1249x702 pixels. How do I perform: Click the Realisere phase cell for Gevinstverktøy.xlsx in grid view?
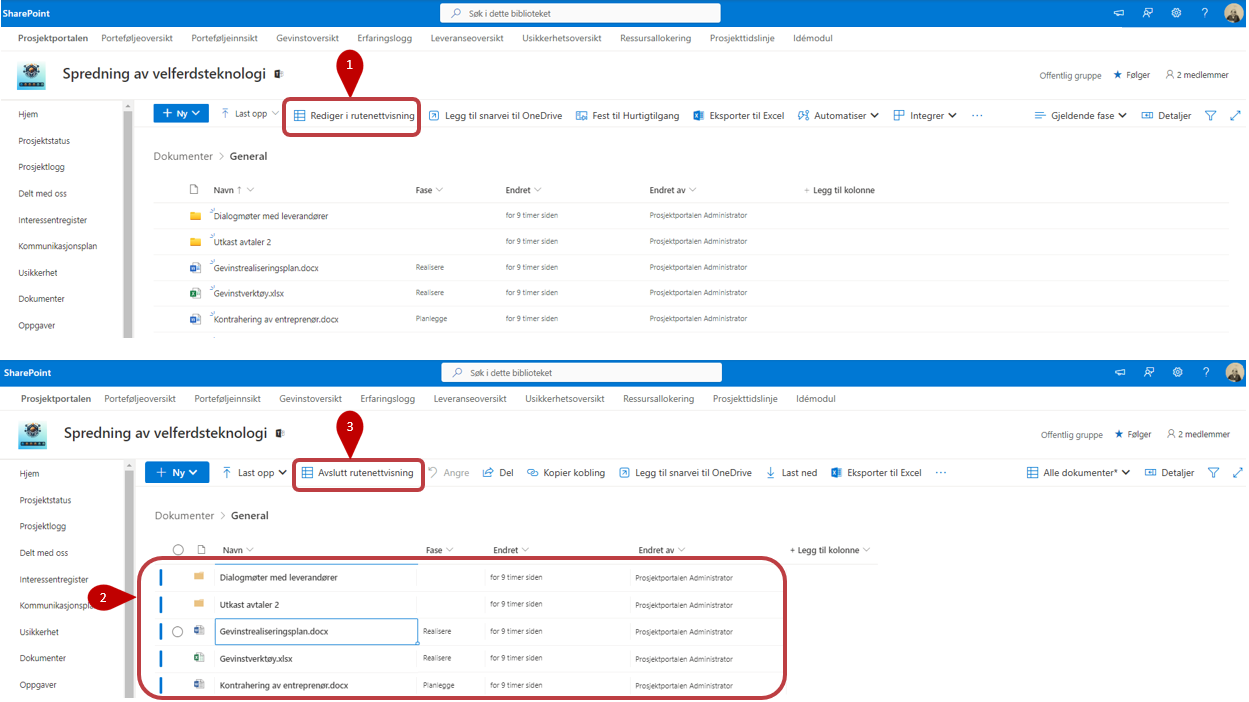click(x=437, y=658)
